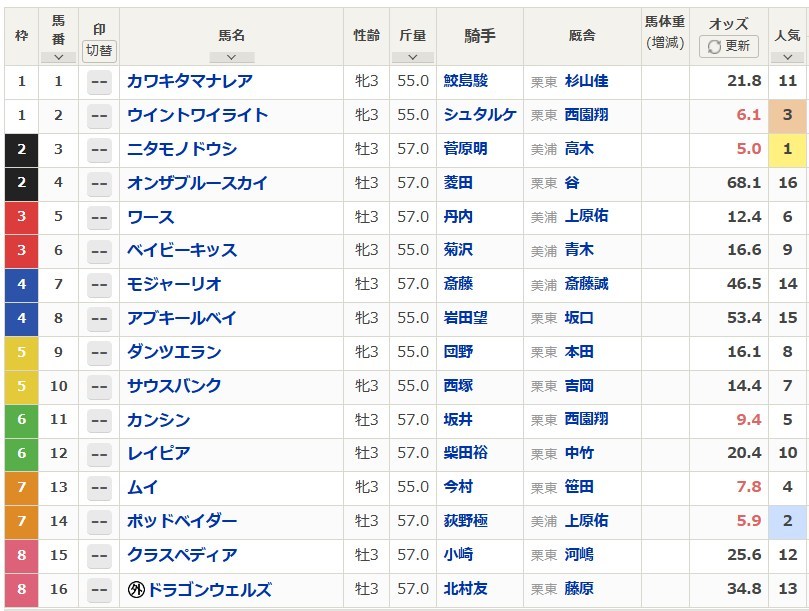The image size is (809, 611).
Task: Open trainer 藤原 stable page
Action: [579, 590]
